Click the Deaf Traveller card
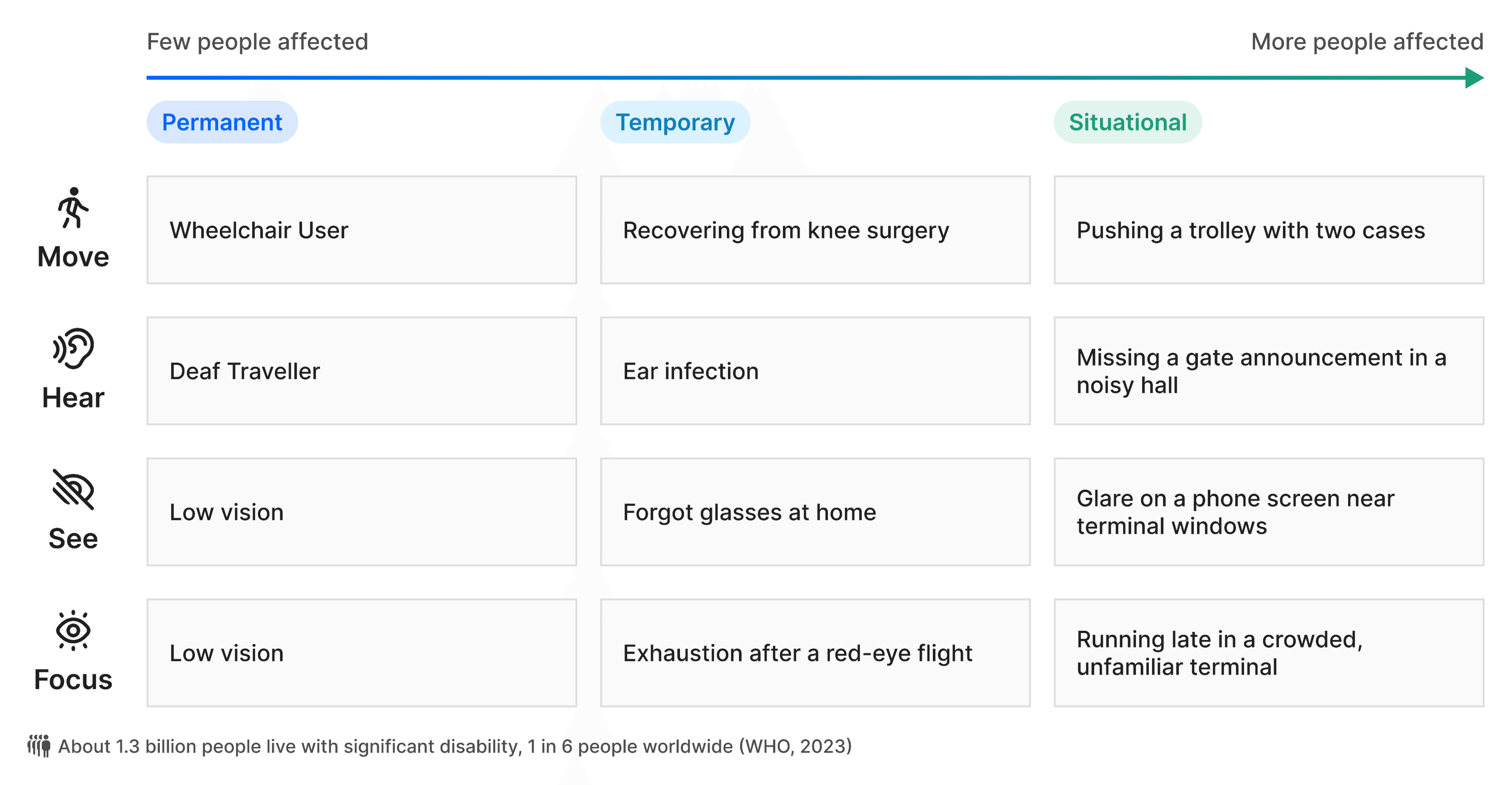This screenshot has height=785, width=1512. (361, 371)
